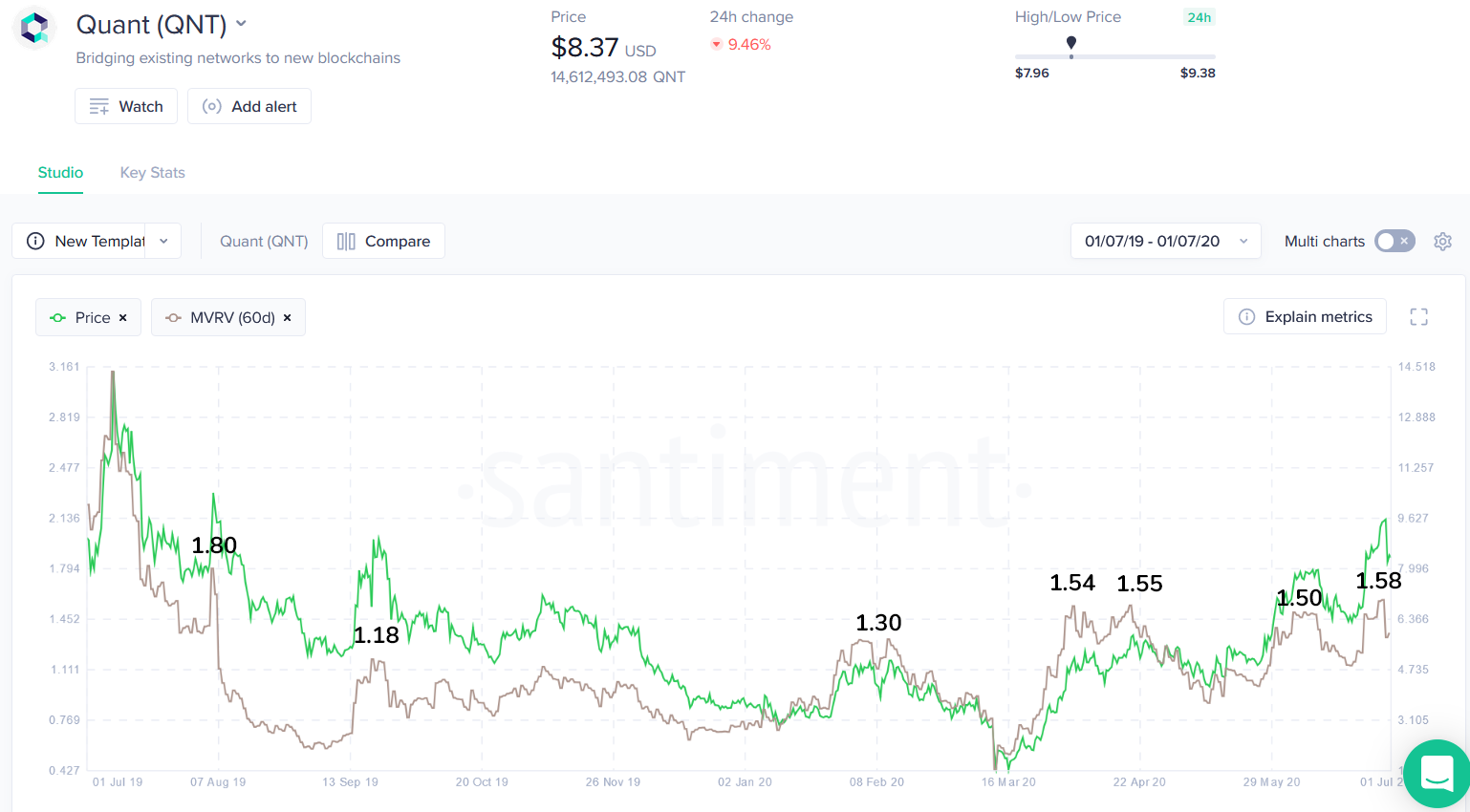Screen dimensions: 1470x812
Task: Click the New Template info icon
Action: (x=35, y=241)
